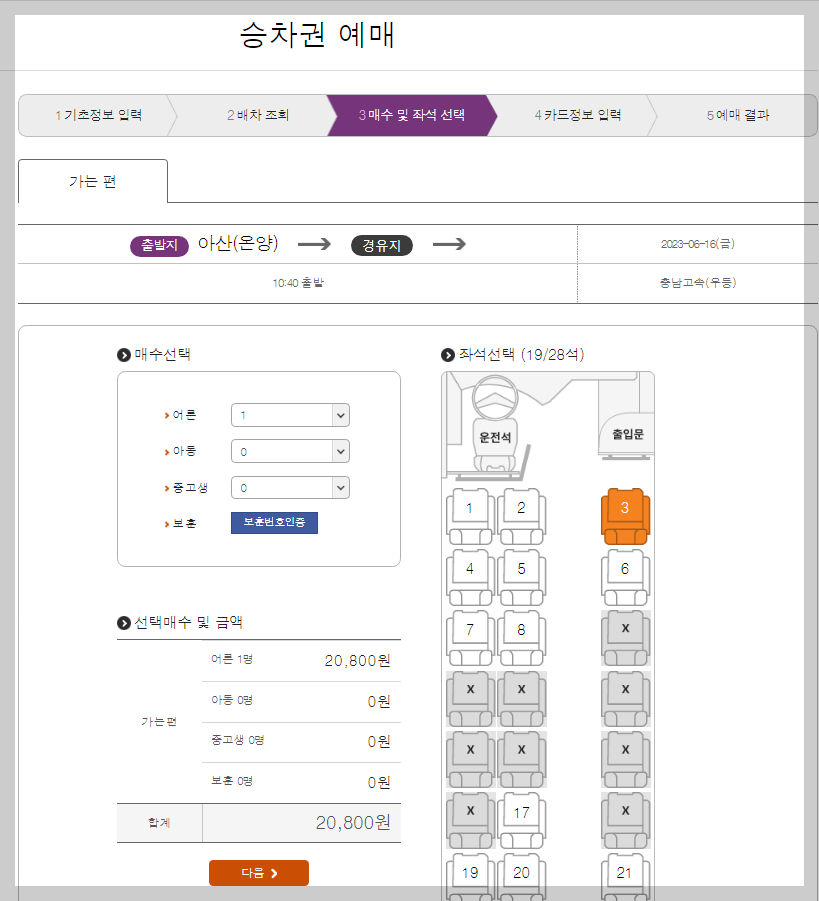Click the 아동 0명 row label

tap(232, 700)
